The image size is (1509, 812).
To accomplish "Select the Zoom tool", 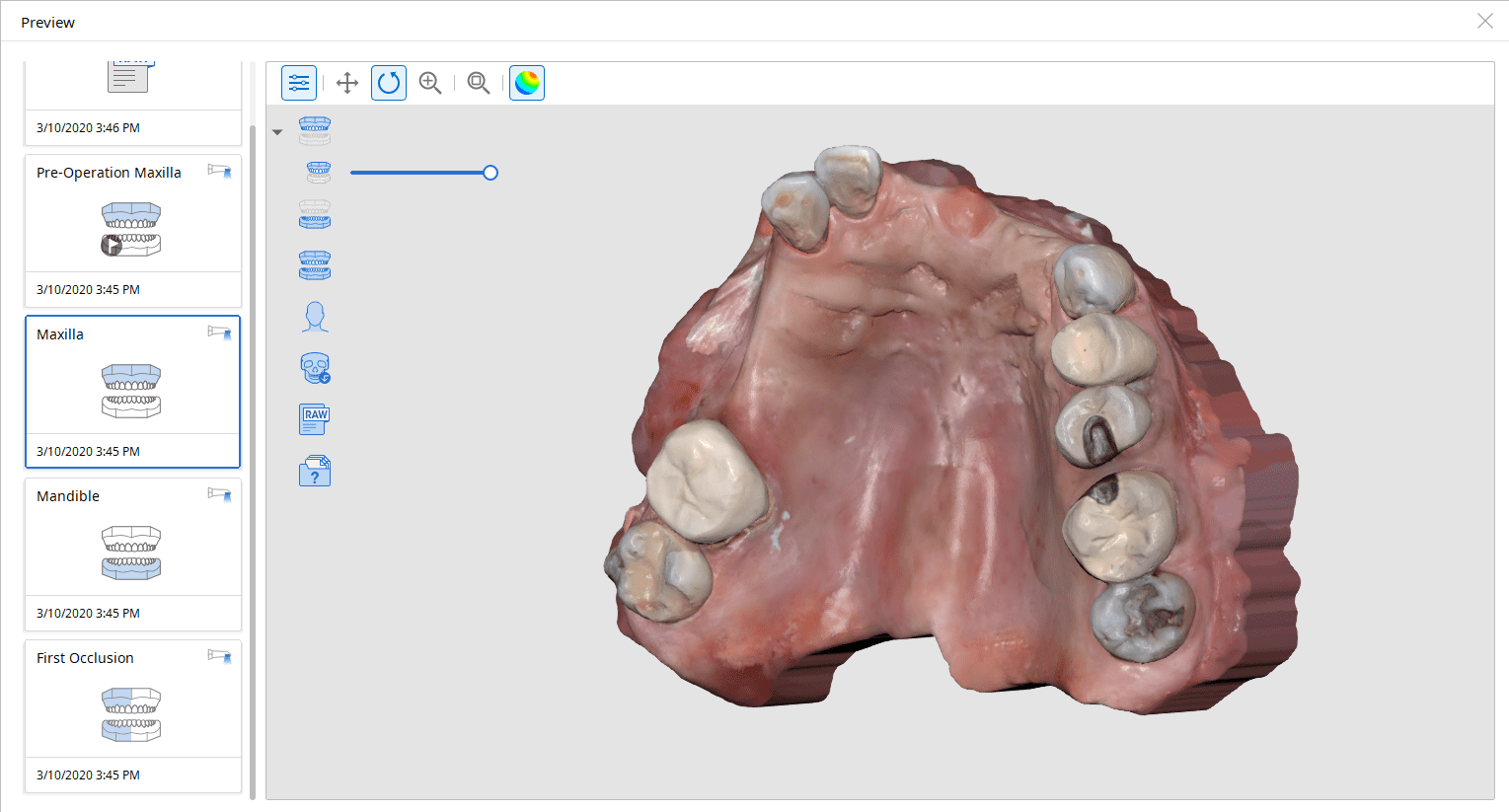I will coord(429,82).
